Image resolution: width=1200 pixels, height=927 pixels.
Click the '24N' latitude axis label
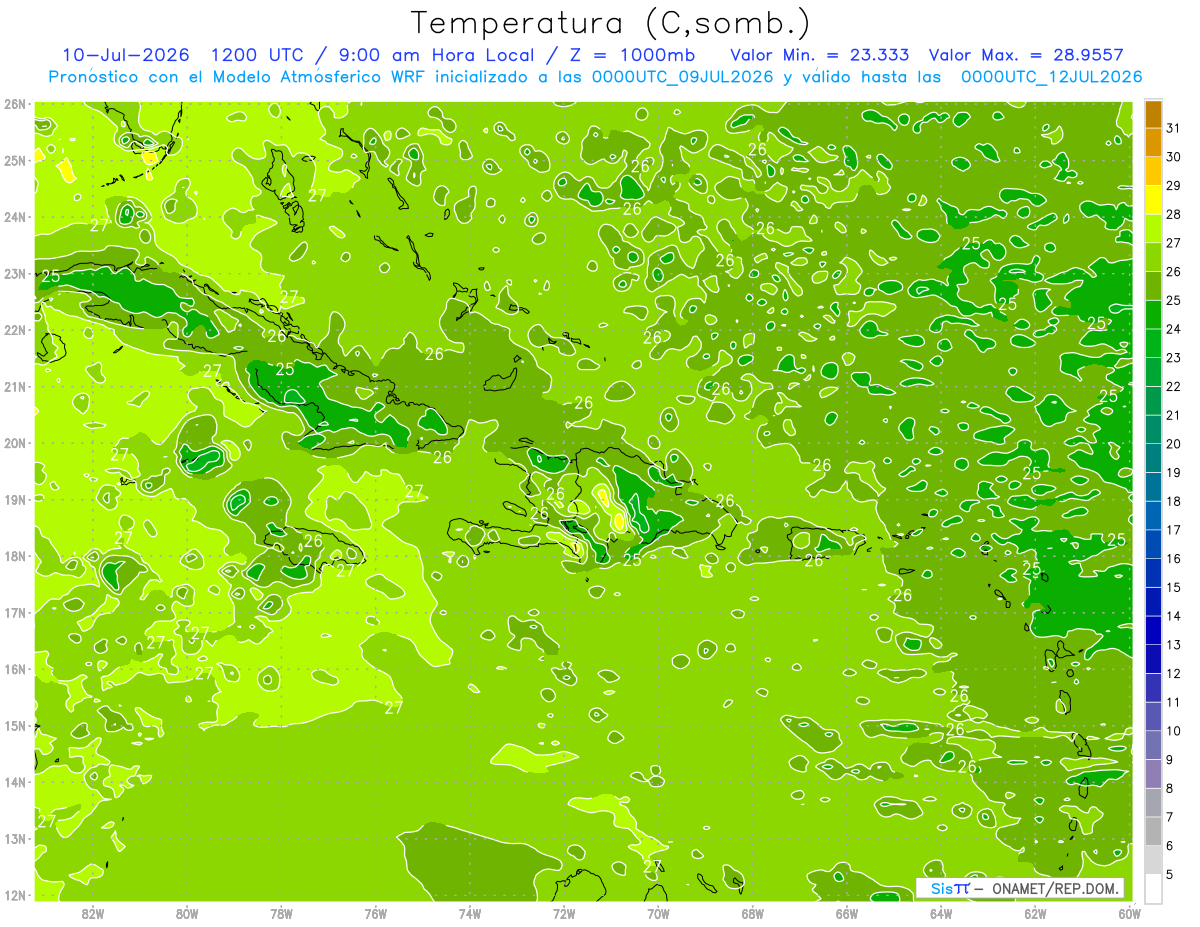[14, 217]
